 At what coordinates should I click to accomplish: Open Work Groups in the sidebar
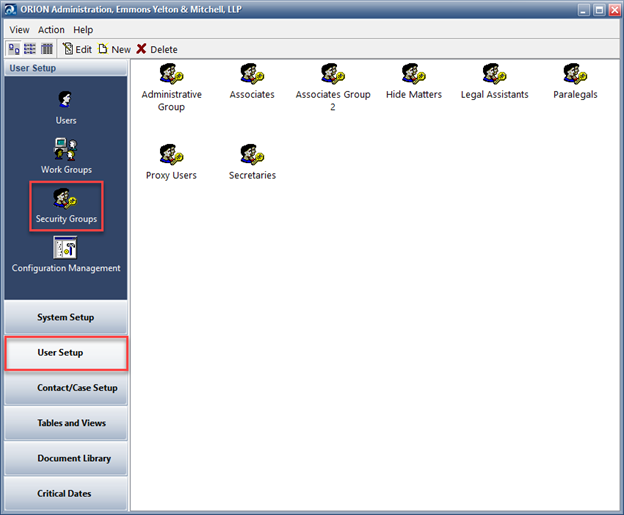pos(66,156)
